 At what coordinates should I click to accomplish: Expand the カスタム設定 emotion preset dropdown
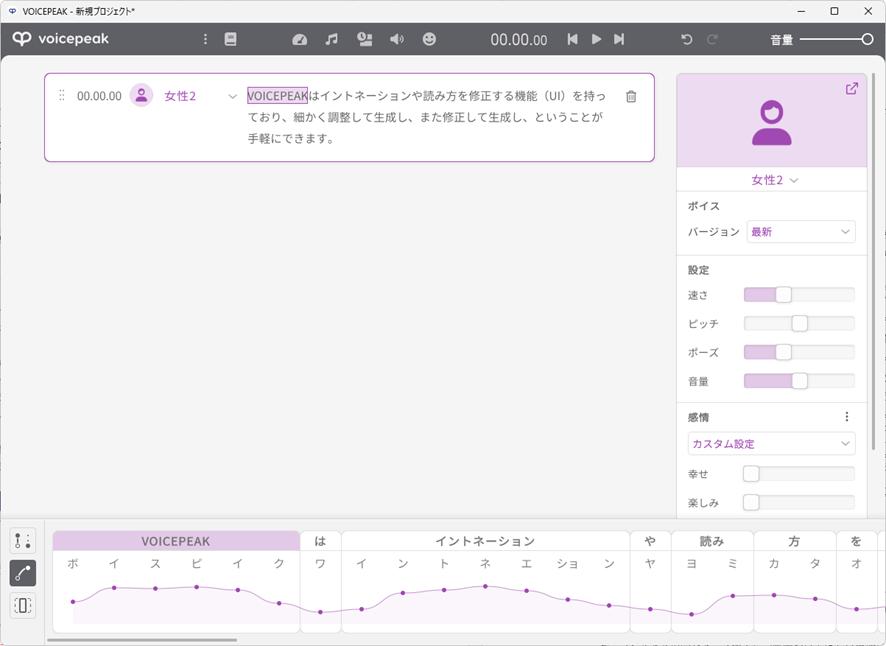[771, 443]
